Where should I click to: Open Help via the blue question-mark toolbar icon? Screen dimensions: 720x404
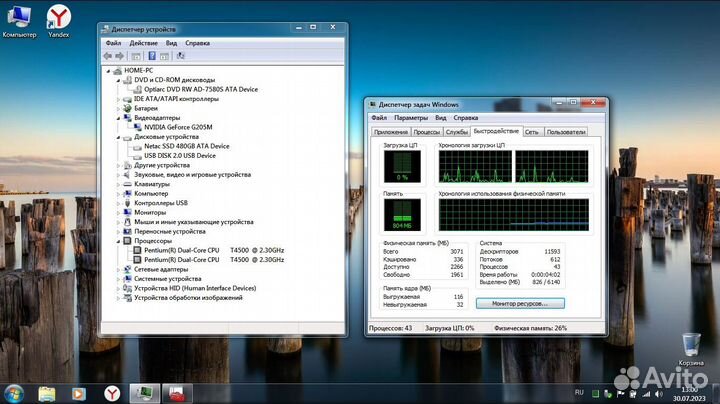coord(152,56)
